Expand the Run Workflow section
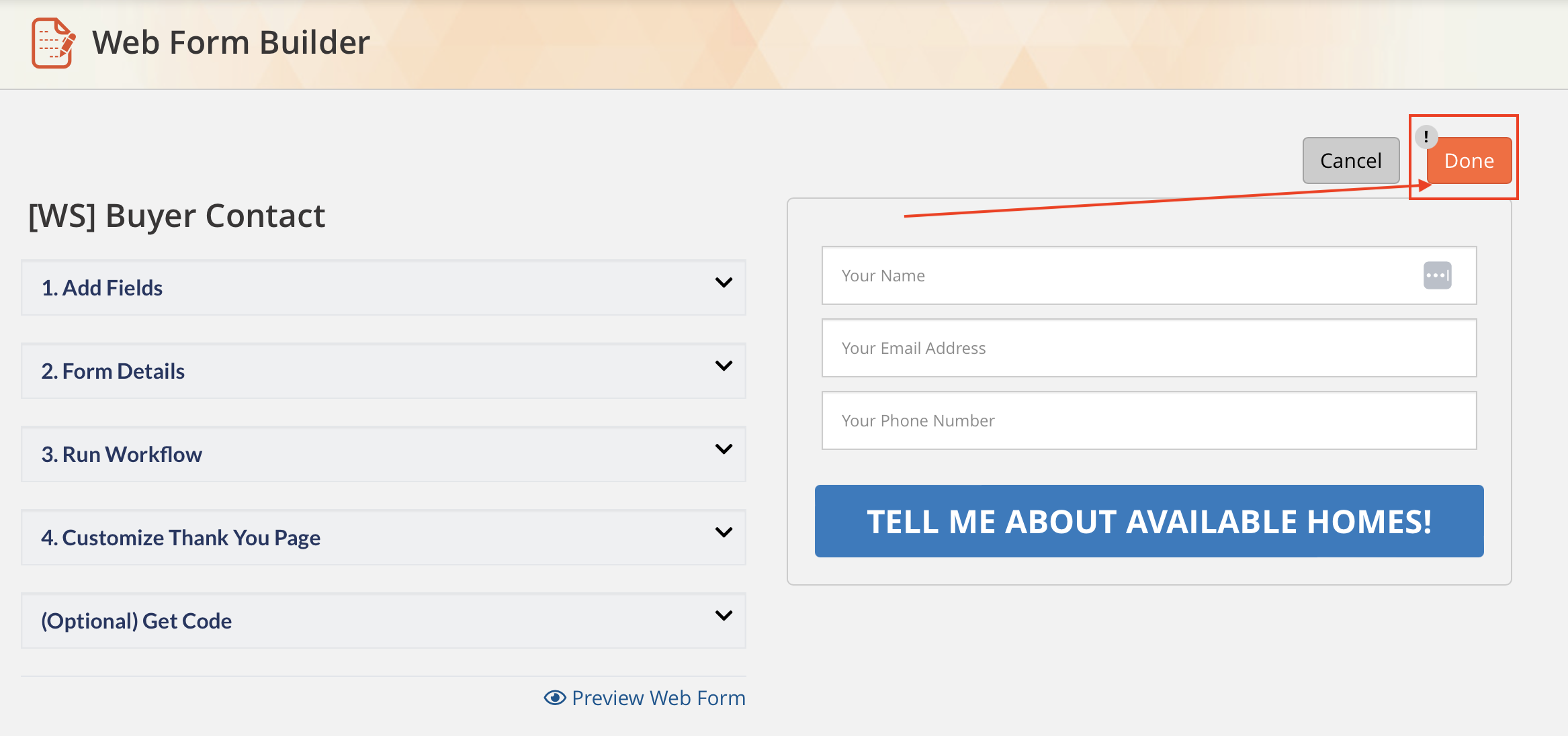1568x736 pixels. (724, 450)
